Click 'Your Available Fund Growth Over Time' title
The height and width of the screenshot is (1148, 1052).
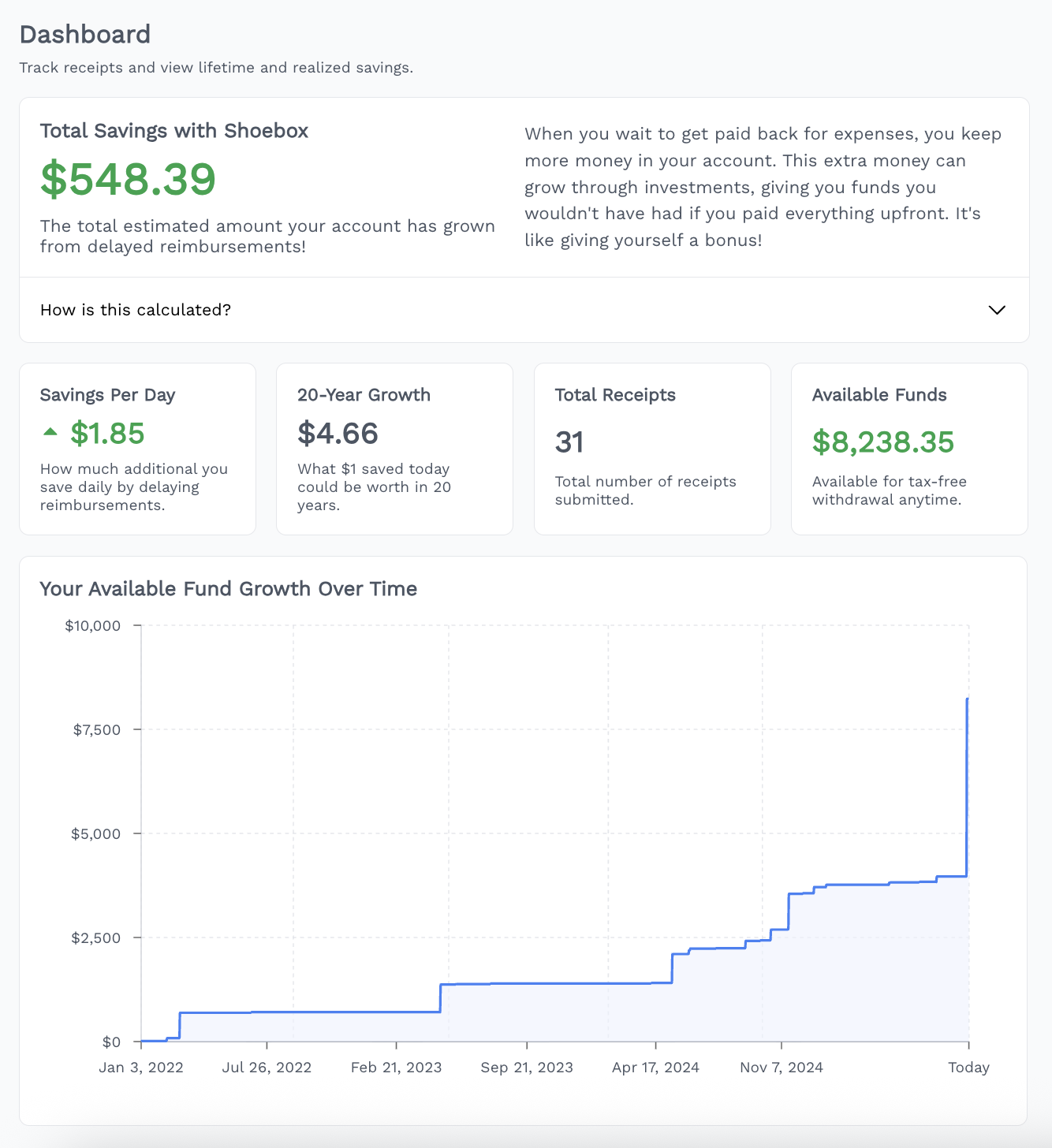pyautogui.click(x=229, y=589)
